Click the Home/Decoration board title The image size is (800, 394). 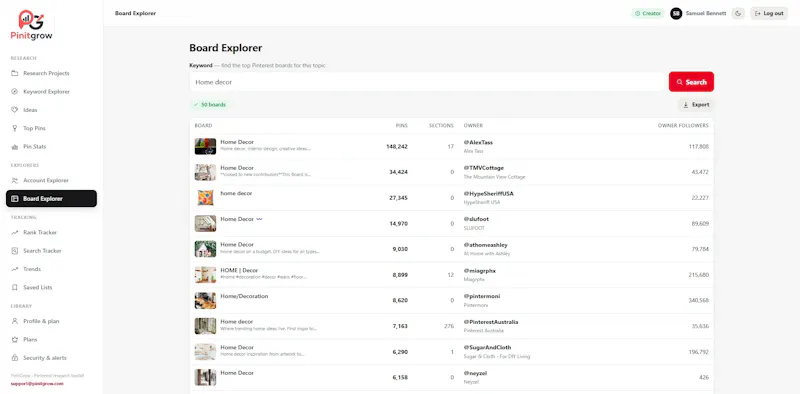pyautogui.click(x=244, y=296)
